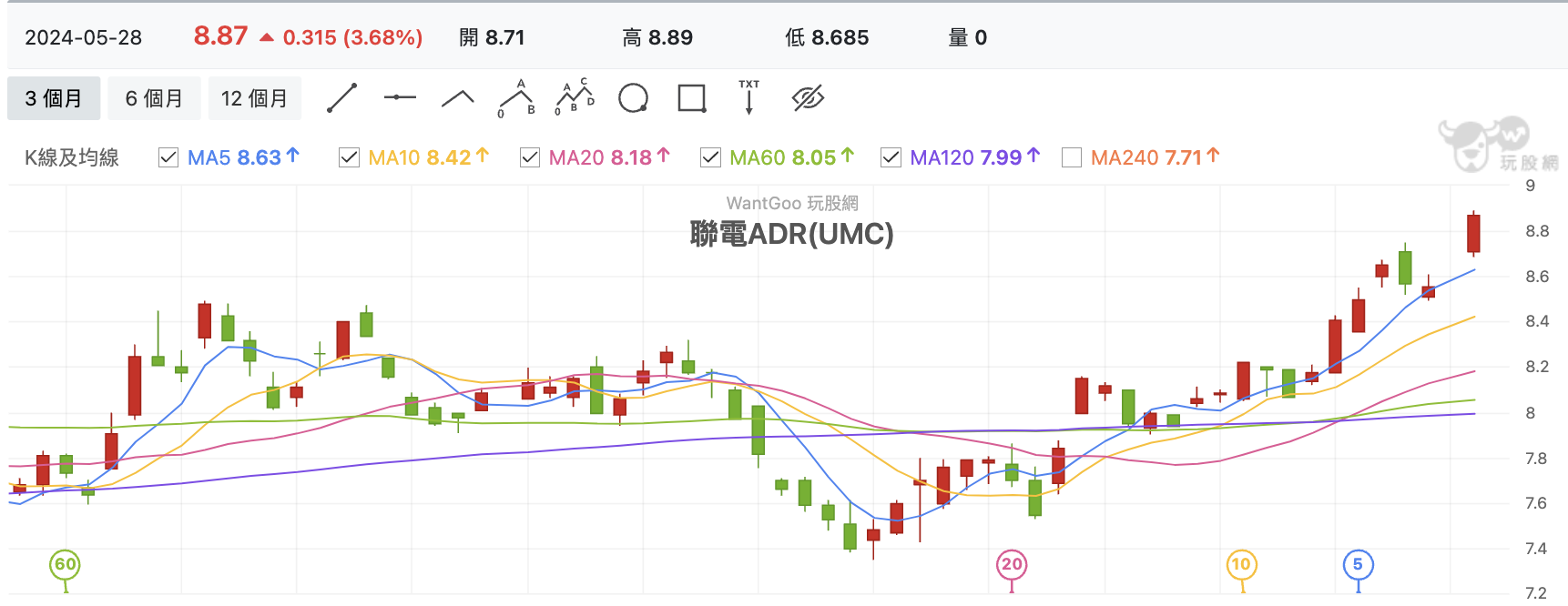Click the low price 低 8.685
Image resolution: width=1568 pixels, height=606 pixels.
pyautogui.click(x=827, y=37)
